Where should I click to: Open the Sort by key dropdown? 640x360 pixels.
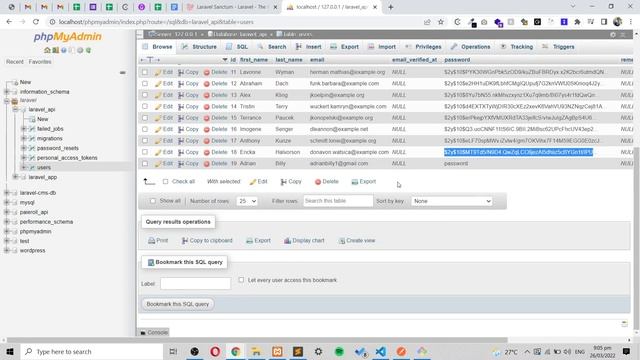(x=452, y=201)
